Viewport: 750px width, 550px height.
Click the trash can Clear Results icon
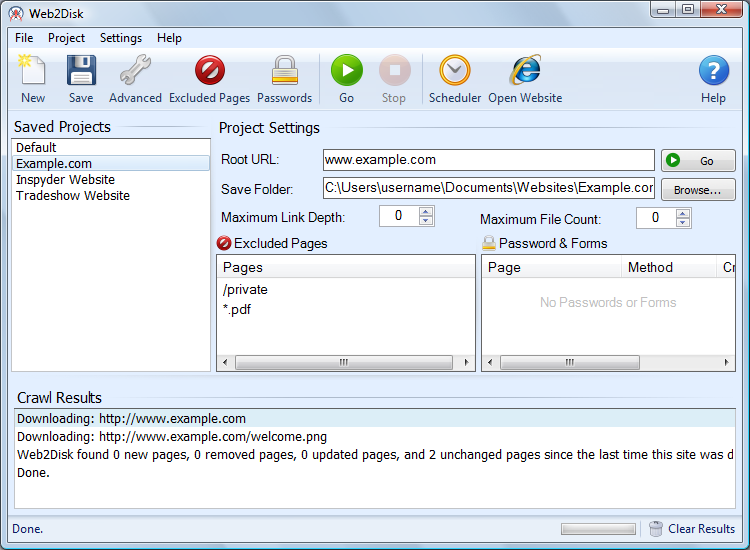656,528
